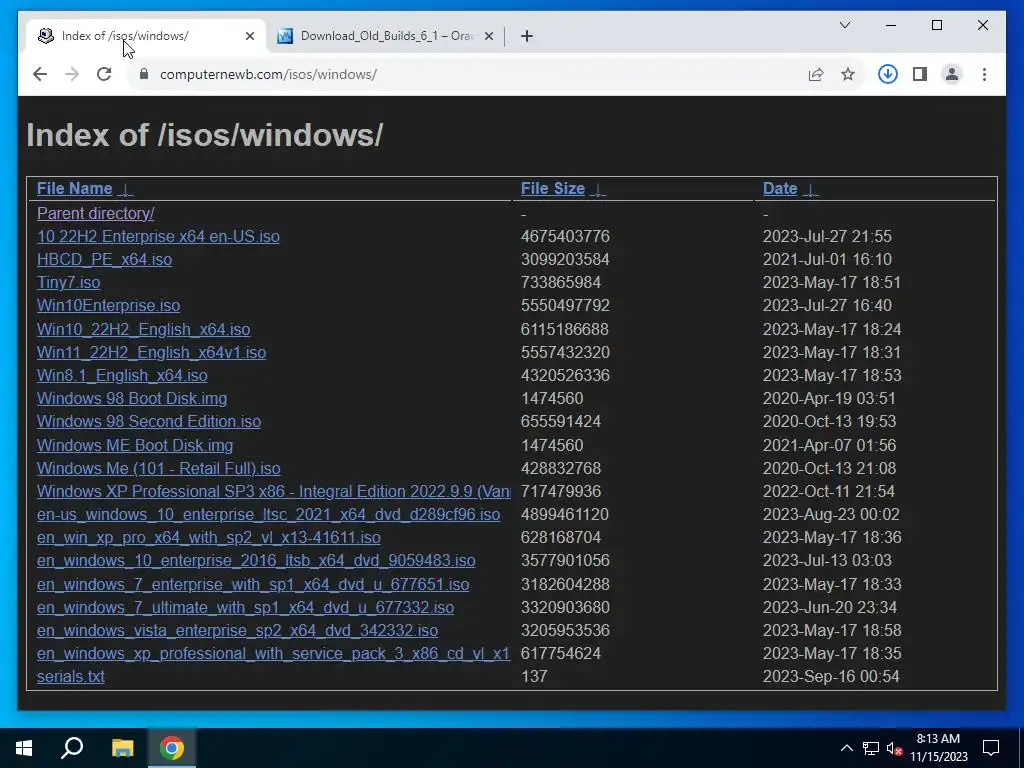This screenshot has width=1024, height=768.
Task: Click file size 137 for serials.txt
Action: click(x=534, y=677)
